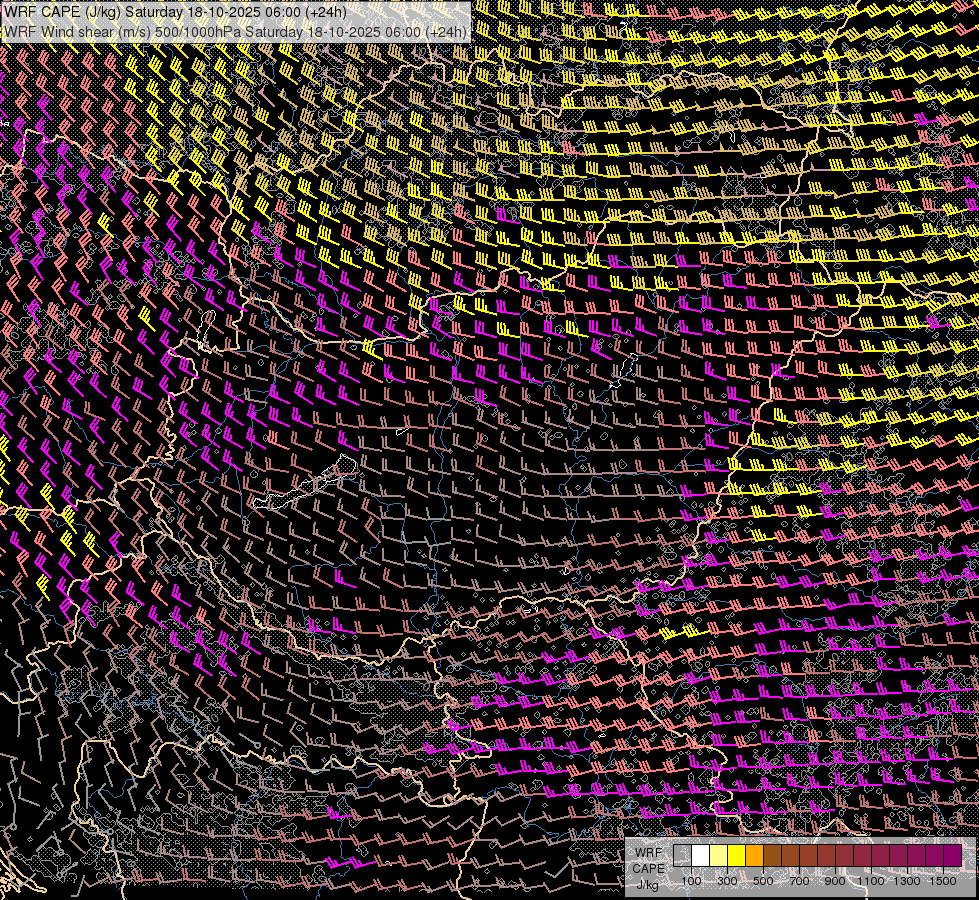
Task: Click the WRF word in the legend
Action: click(648, 853)
